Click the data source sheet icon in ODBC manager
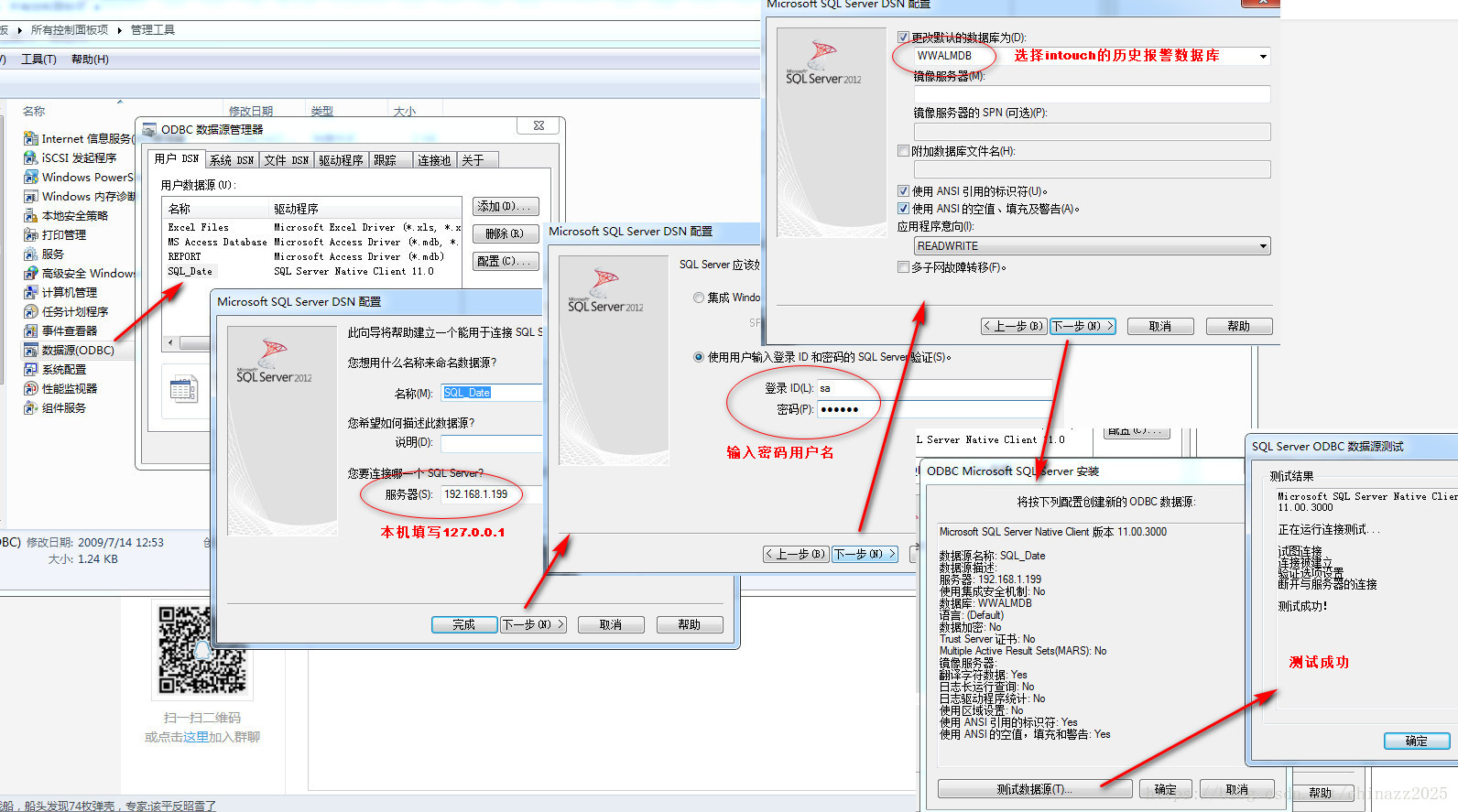 pos(183,389)
